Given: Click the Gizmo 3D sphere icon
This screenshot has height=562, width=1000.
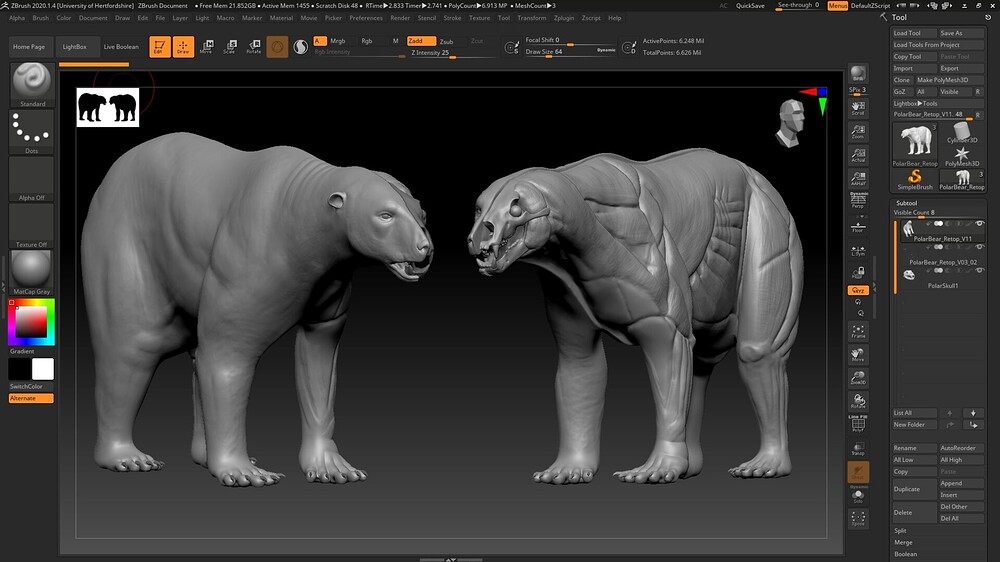Looking at the screenshot, I should pyautogui.click(x=277, y=47).
